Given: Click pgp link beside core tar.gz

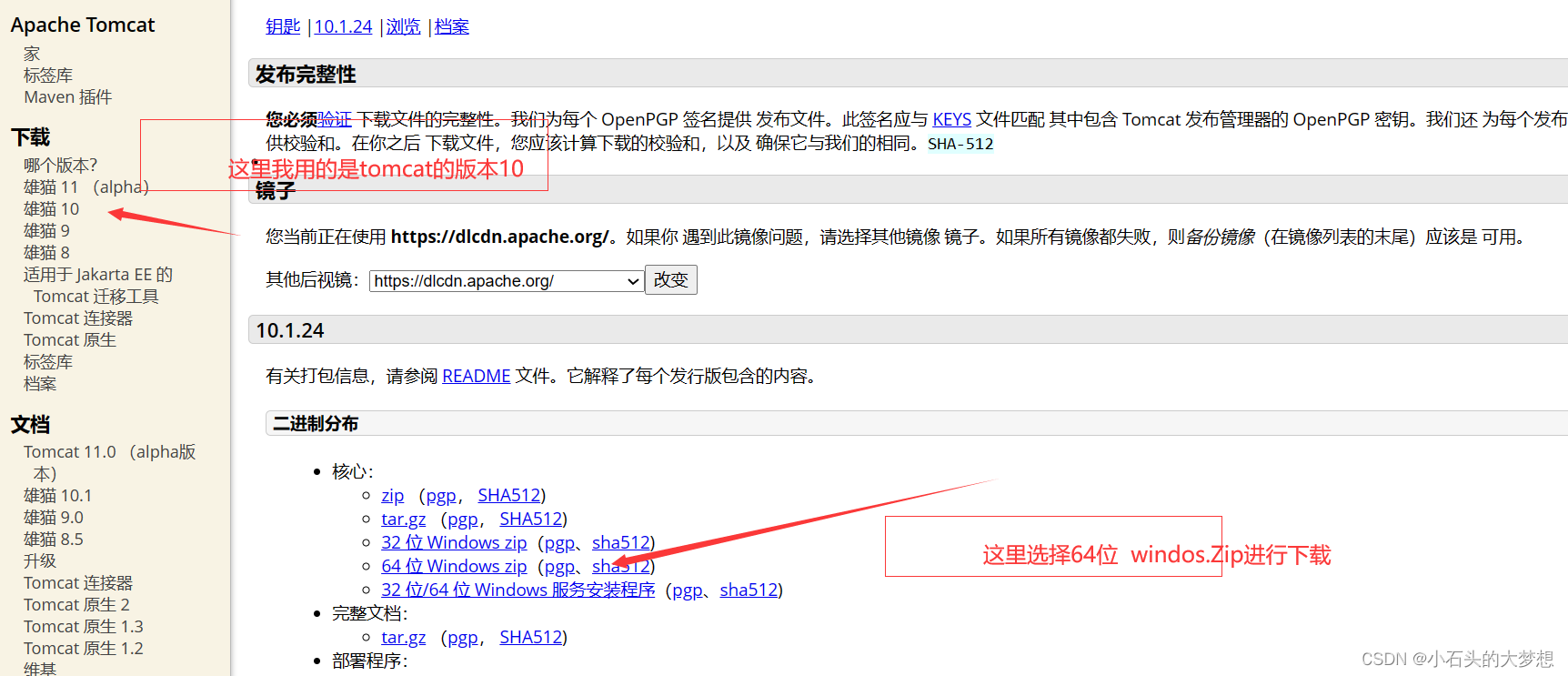Looking at the screenshot, I should pos(463,520).
